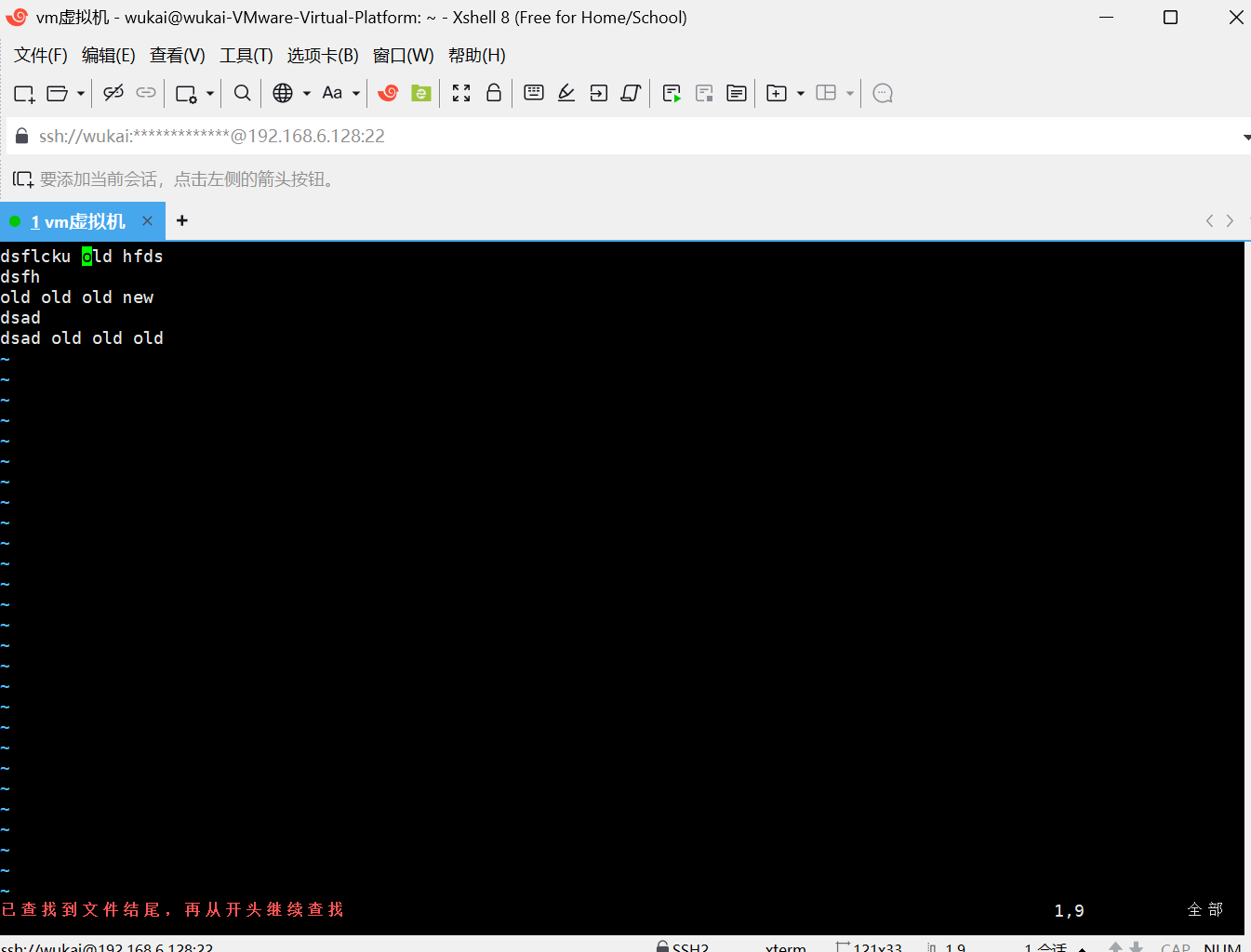Expand the new tab group dropdown

pyautogui.click(x=801, y=93)
